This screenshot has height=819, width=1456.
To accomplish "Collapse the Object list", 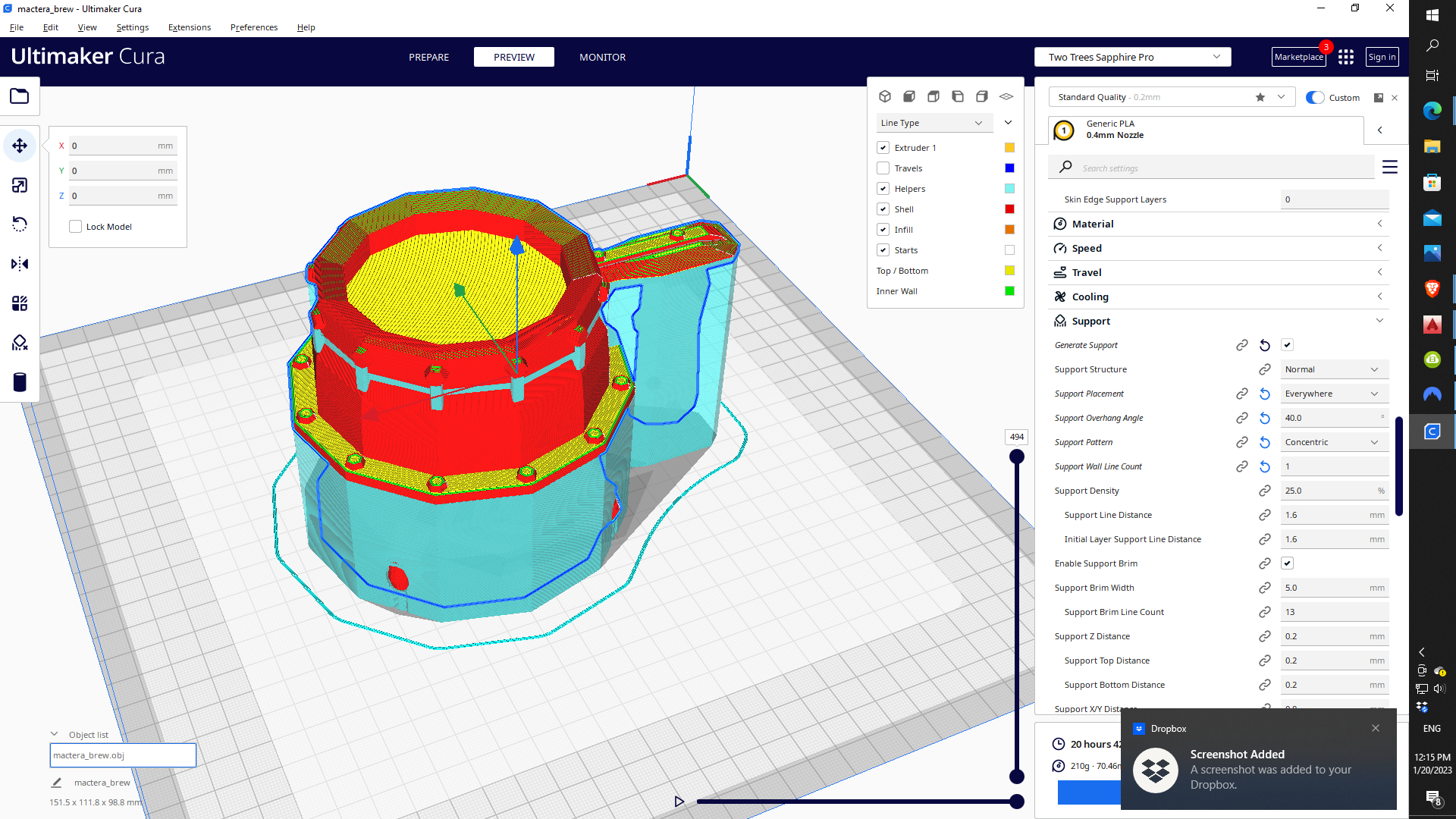I will [x=55, y=734].
